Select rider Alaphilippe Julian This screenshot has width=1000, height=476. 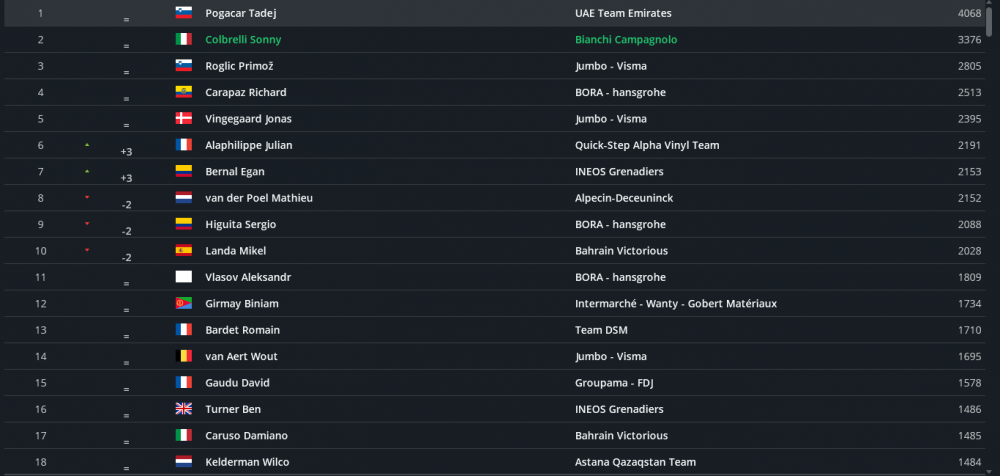(249, 145)
